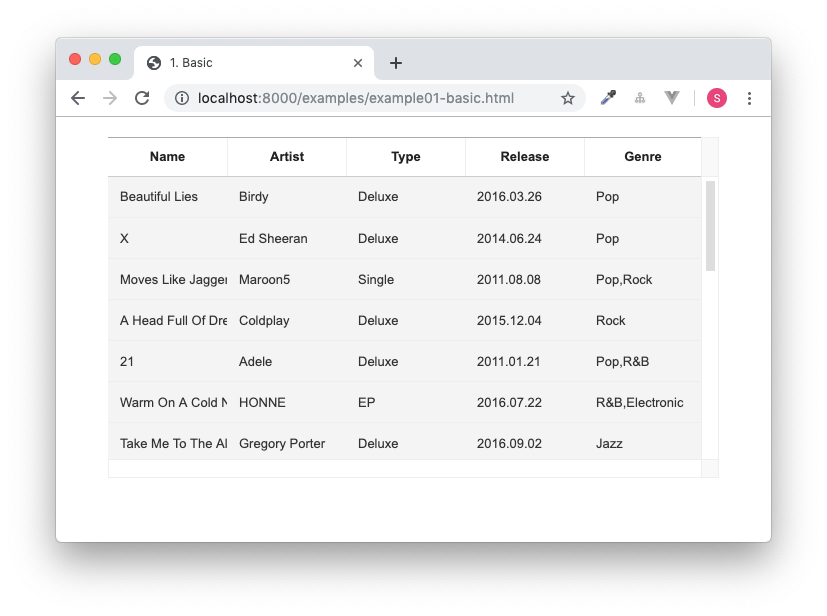827x616 pixels.
Task: Click the Genre column header
Action: click(642, 157)
